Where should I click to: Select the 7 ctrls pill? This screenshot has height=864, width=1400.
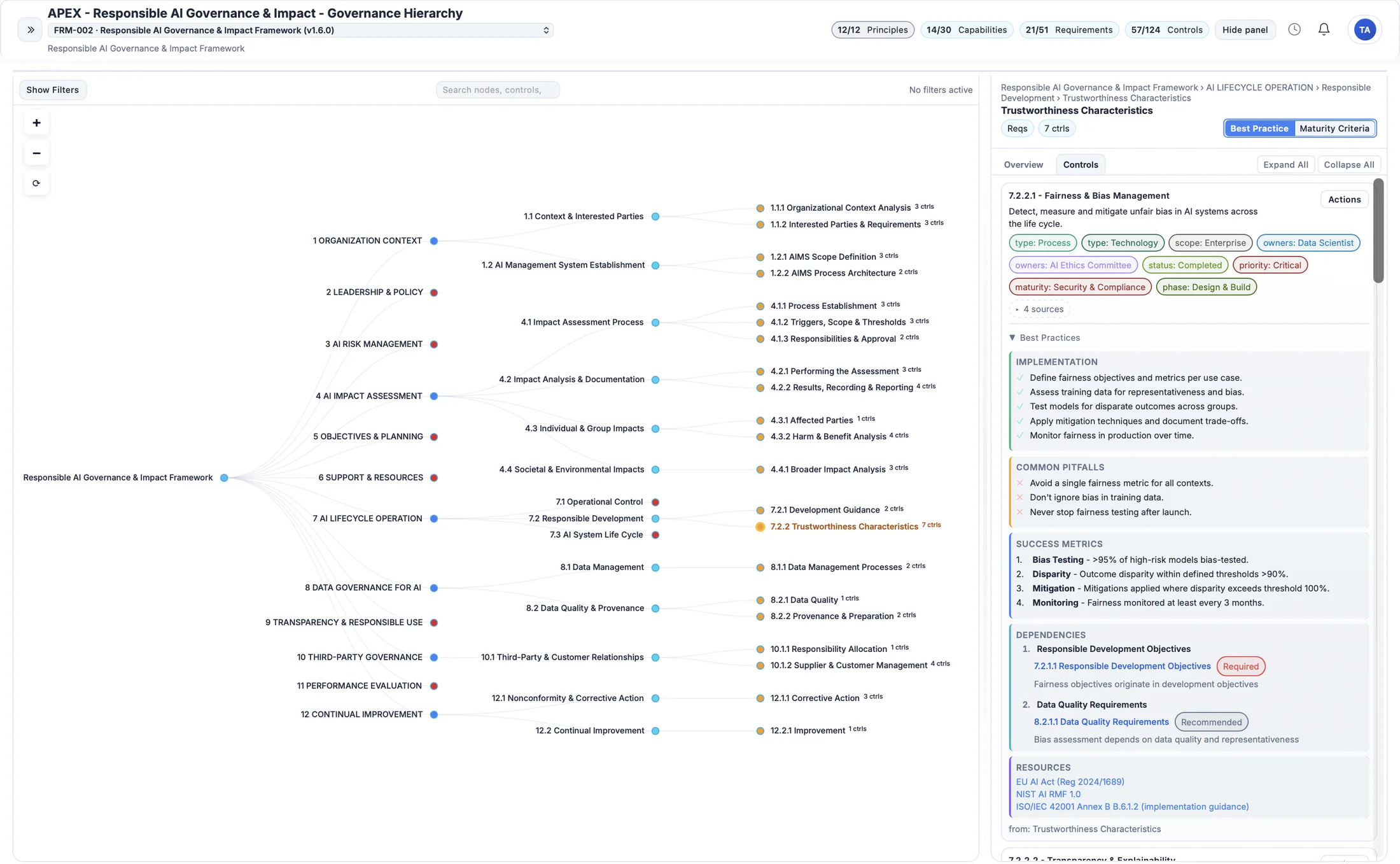coord(1056,129)
